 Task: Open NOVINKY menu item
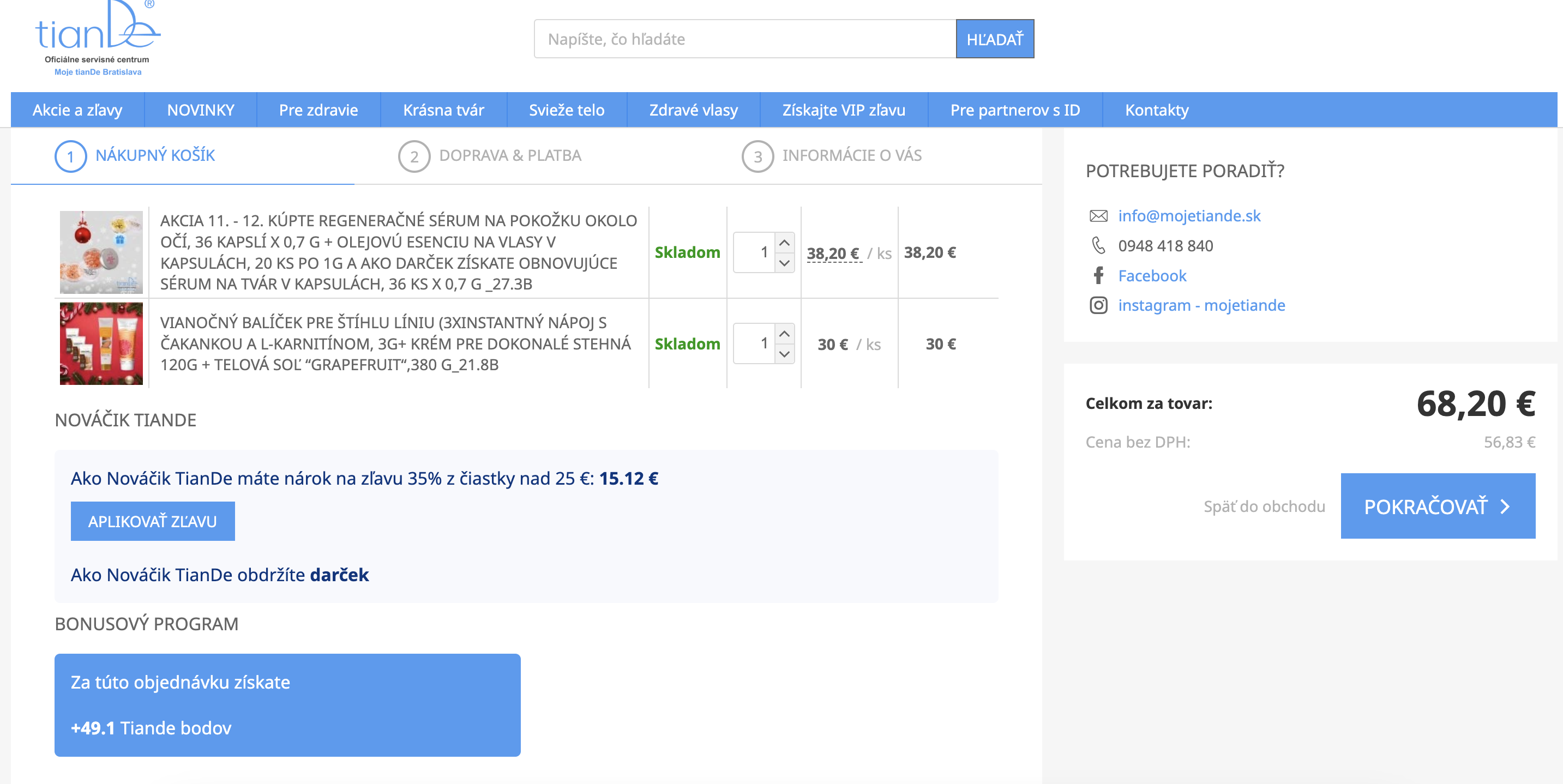click(201, 110)
